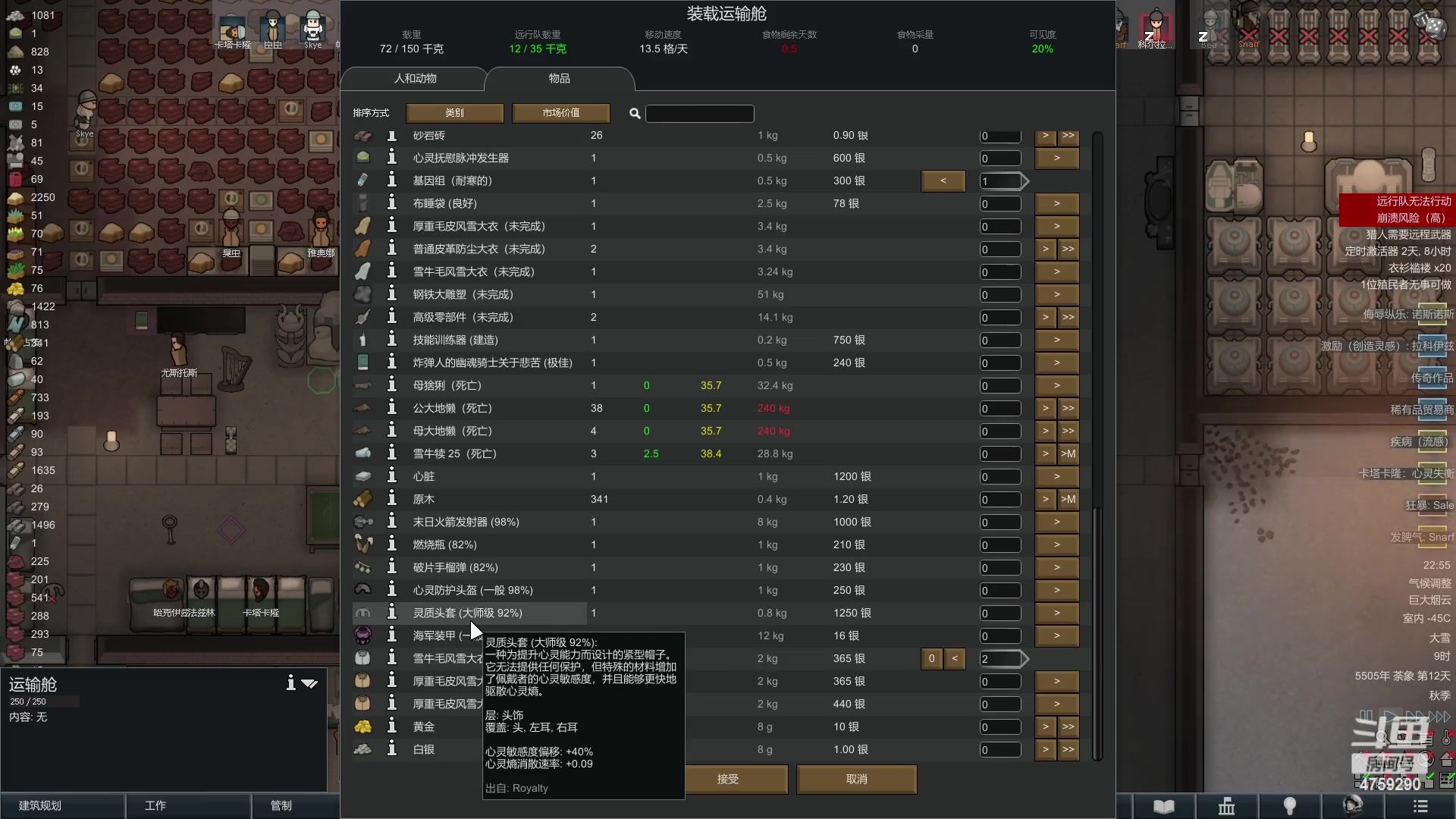Open the lightbulb icon bottom-bar tab
The image size is (1456, 819).
tap(1289, 806)
